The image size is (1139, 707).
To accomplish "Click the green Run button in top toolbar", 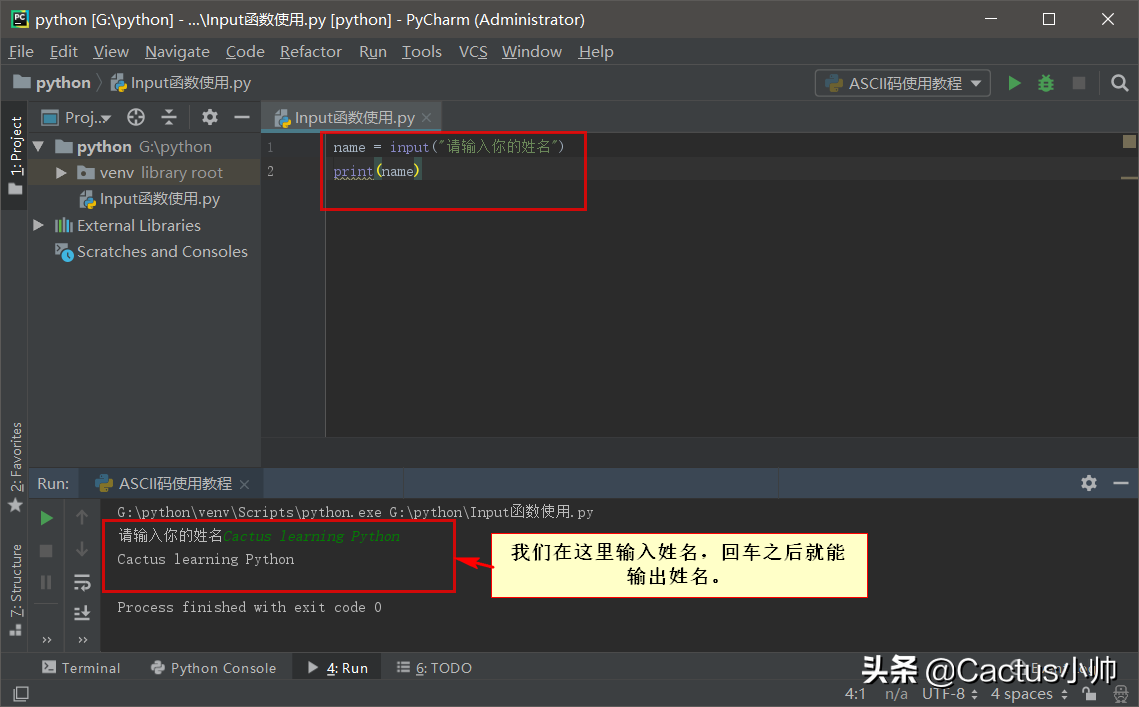I will [1014, 83].
